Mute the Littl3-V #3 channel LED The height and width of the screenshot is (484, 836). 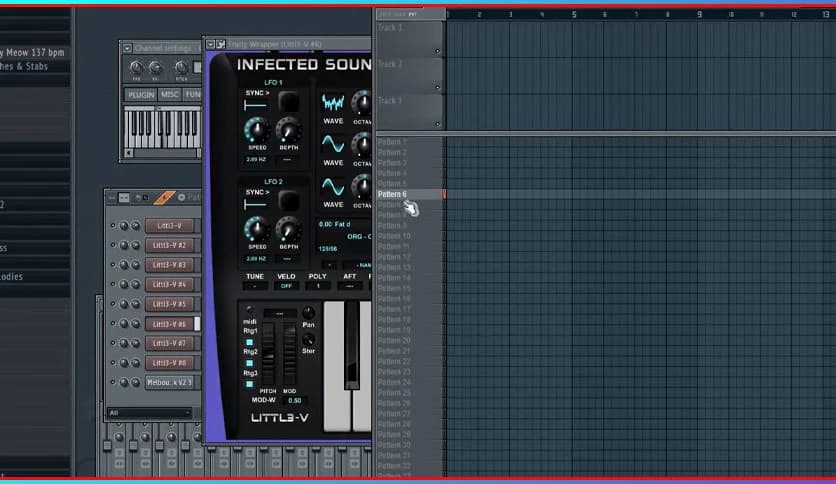point(112,265)
